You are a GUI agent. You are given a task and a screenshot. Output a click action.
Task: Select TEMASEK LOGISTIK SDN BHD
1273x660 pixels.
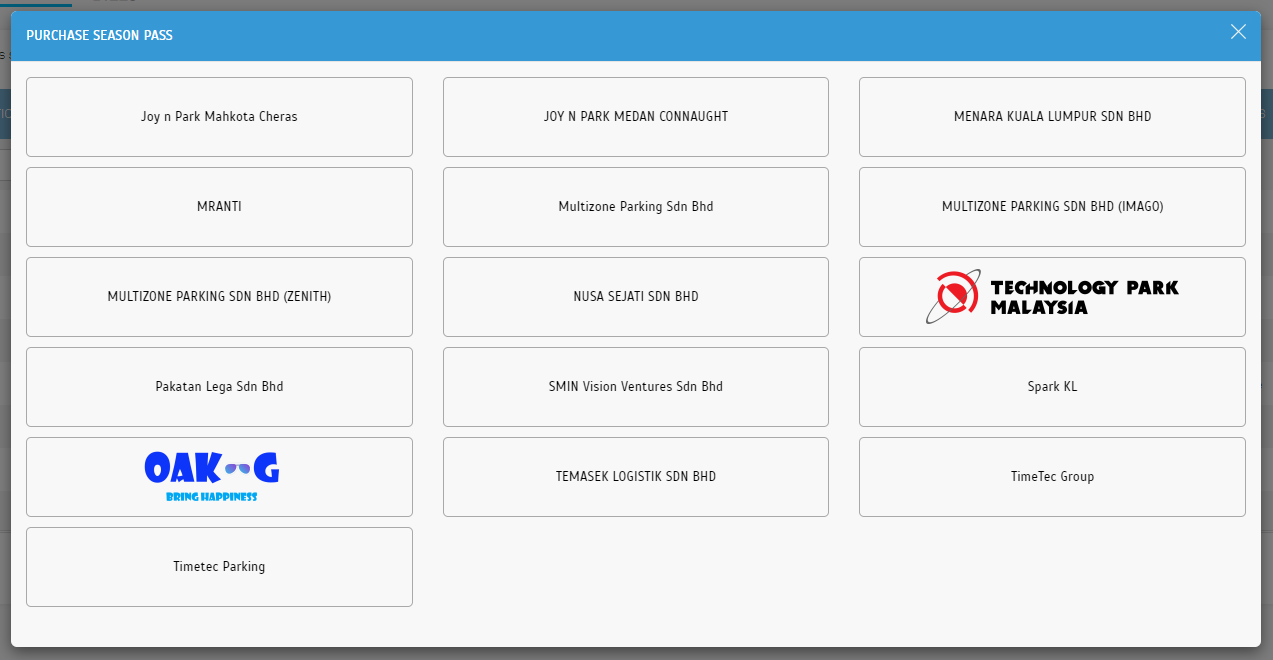[636, 477]
